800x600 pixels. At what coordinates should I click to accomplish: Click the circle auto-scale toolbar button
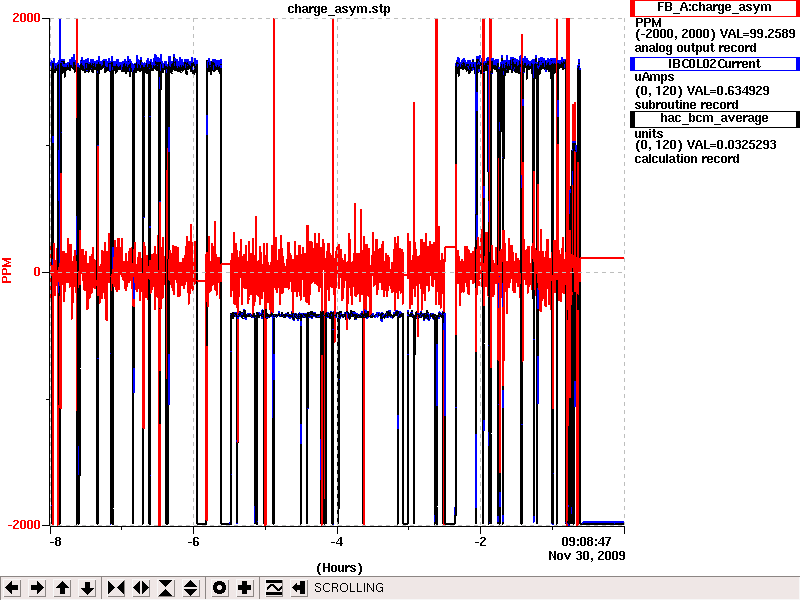[219, 588]
